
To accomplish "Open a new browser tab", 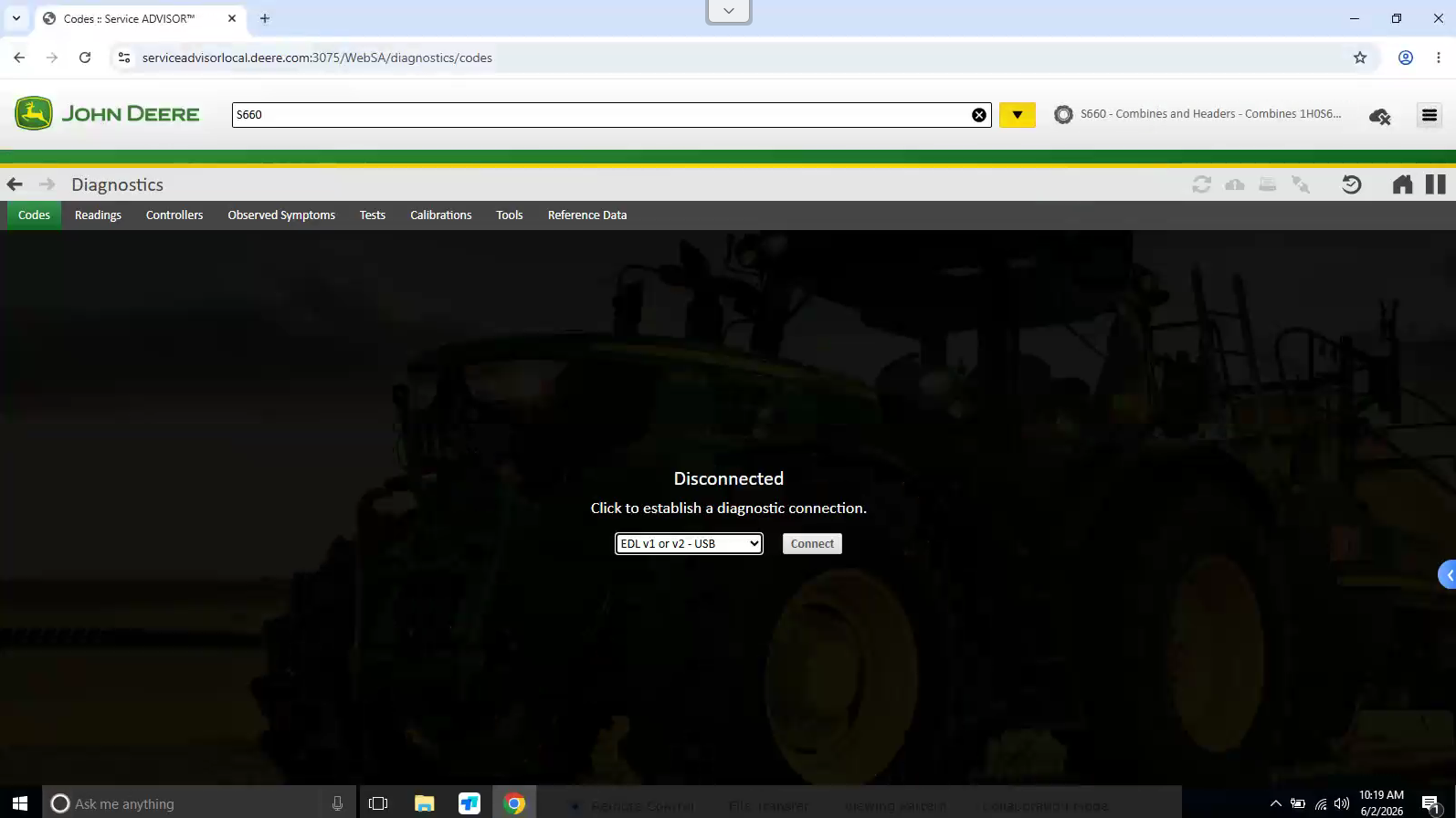I will pos(265,18).
